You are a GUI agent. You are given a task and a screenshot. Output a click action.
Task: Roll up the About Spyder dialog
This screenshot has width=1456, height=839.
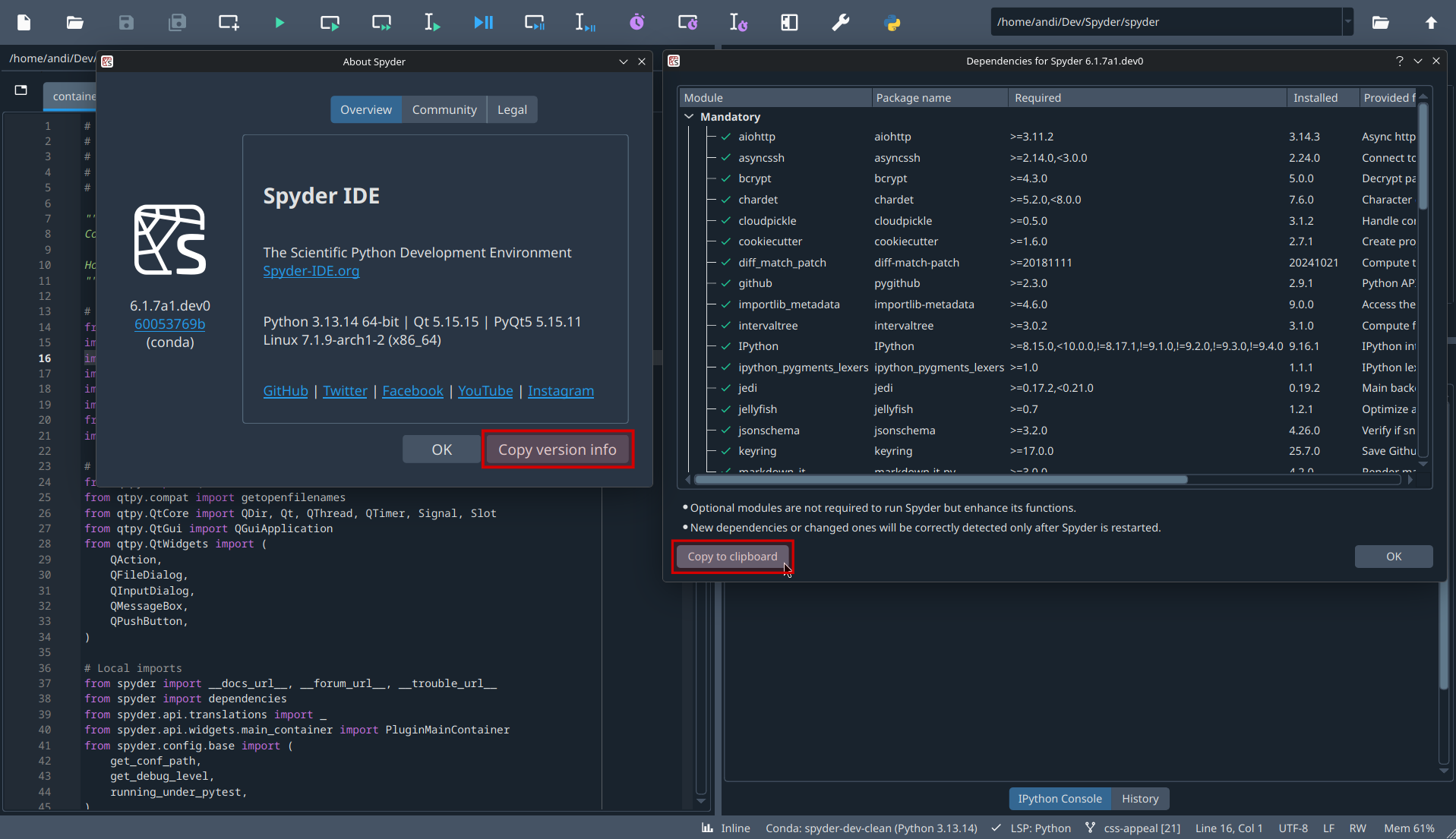pos(624,62)
